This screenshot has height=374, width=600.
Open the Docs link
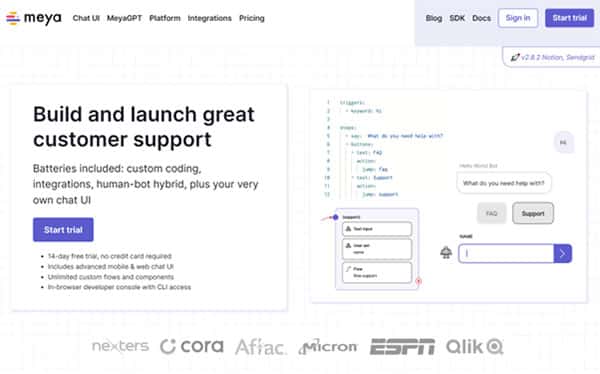(x=481, y=18)
